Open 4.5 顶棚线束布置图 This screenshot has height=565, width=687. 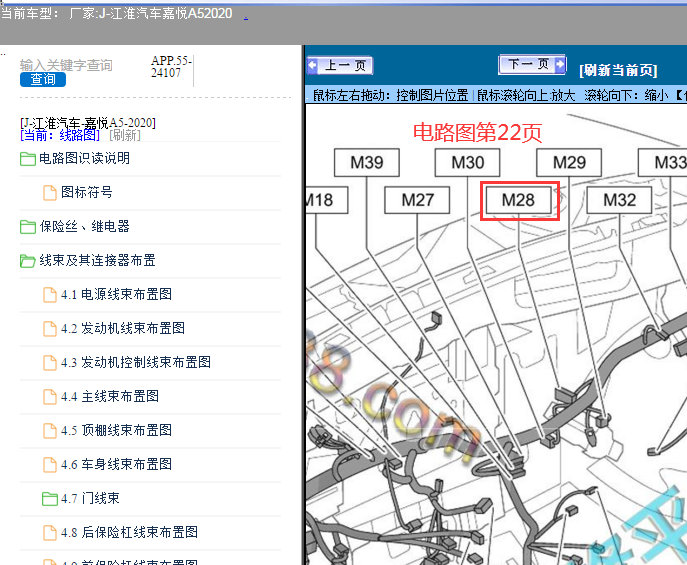(117, 430)
